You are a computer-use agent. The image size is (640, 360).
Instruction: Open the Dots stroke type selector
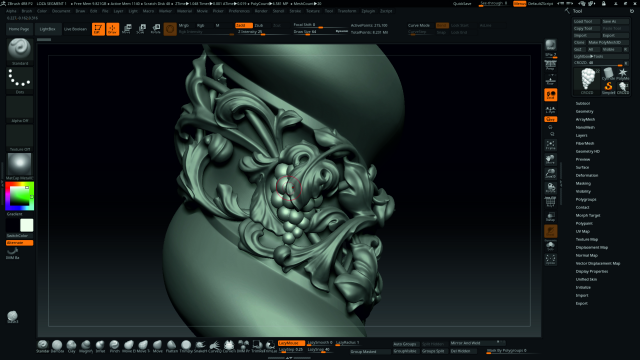click(19, 80)
